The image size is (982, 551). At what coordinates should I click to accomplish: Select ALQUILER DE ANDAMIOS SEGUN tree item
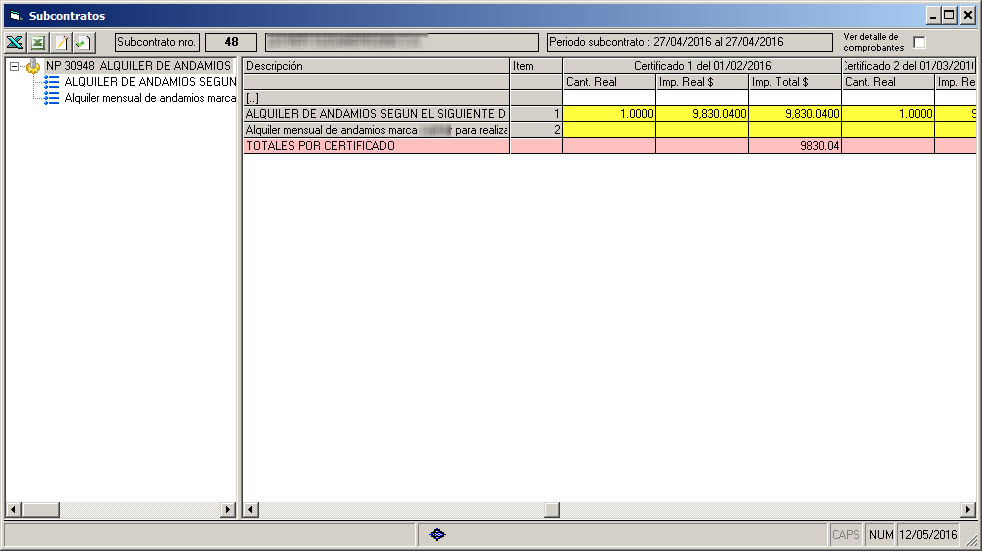click(x=150, y=82)
